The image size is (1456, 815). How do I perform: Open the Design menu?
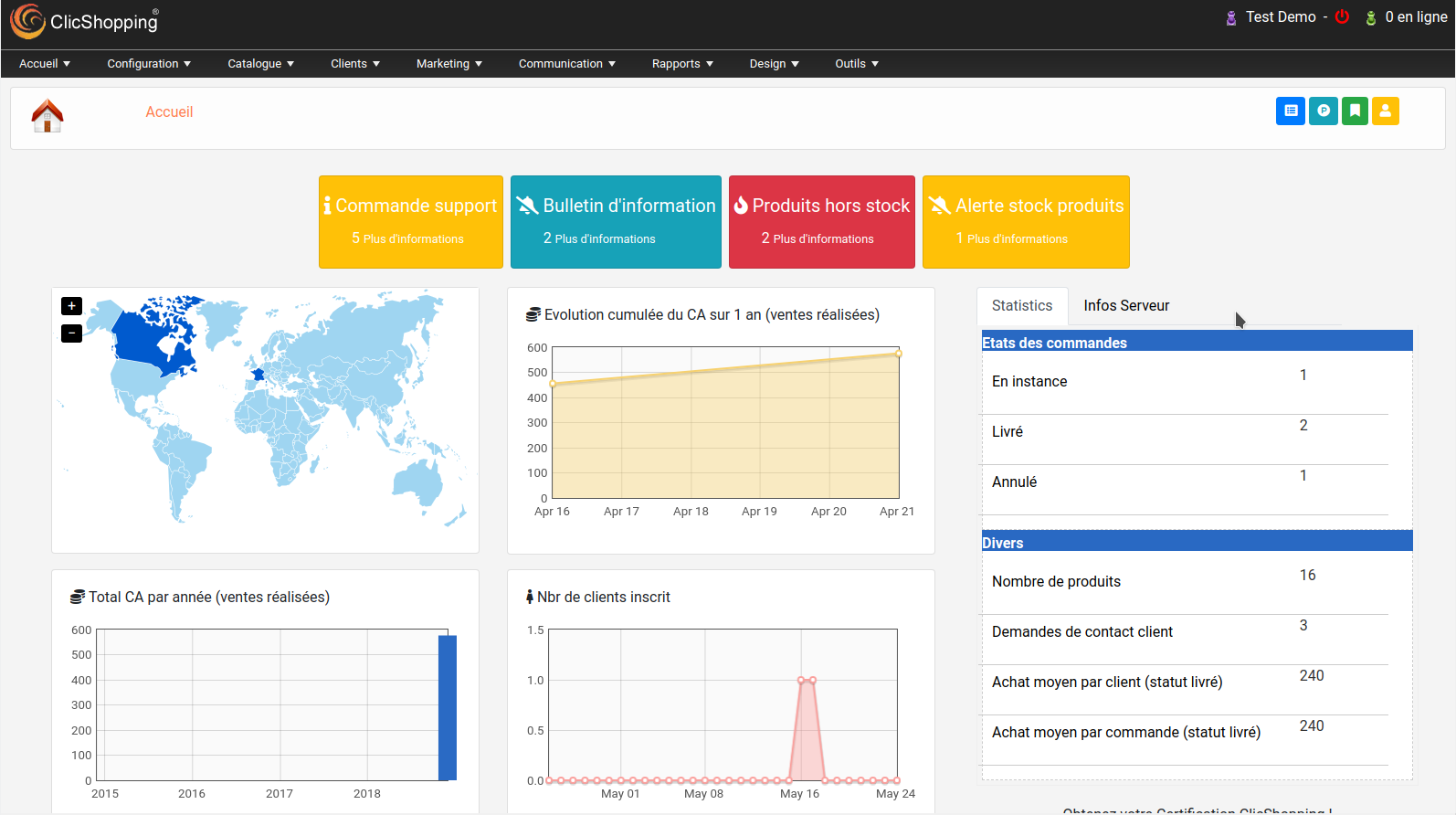point(775,64)
